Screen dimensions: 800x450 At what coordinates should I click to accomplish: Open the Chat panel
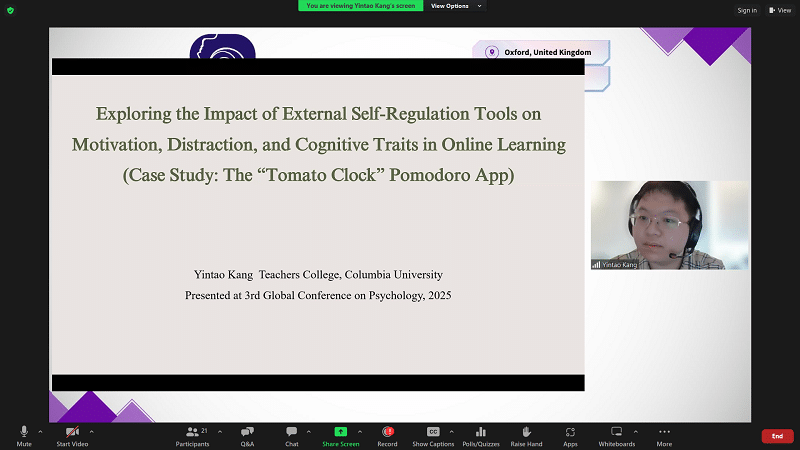[292, 434]
